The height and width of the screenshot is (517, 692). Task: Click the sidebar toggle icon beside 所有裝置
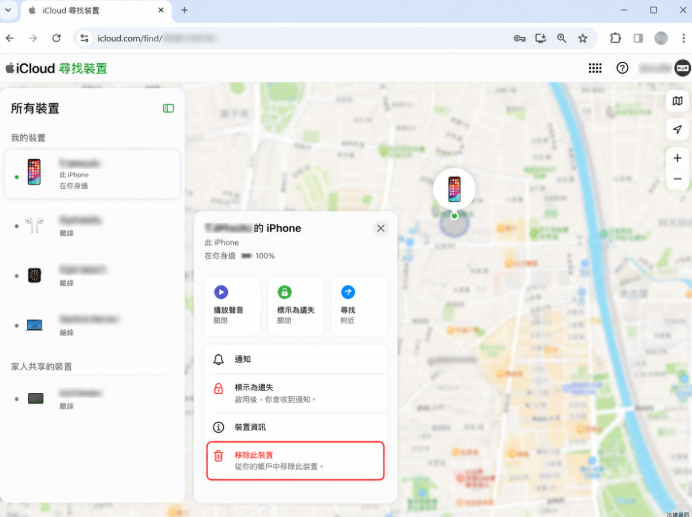click(168, 108)
